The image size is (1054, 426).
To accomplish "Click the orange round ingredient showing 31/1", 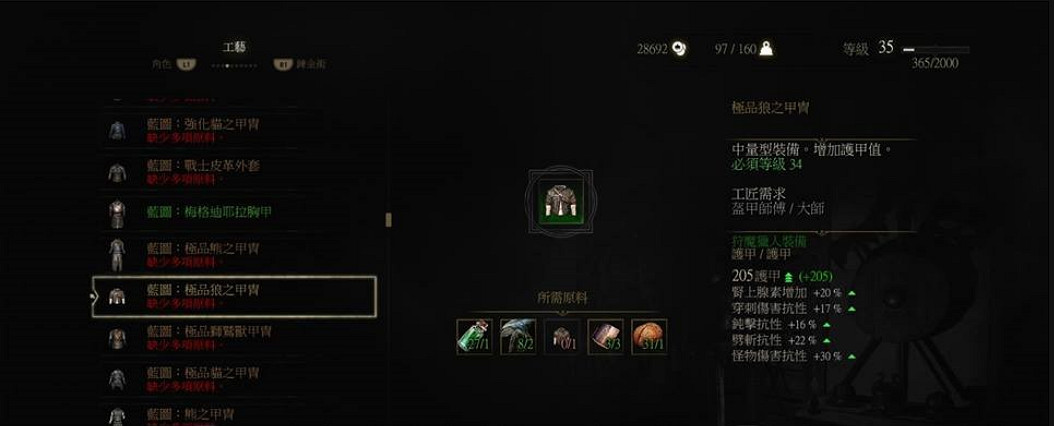I will tap(649, 337).
